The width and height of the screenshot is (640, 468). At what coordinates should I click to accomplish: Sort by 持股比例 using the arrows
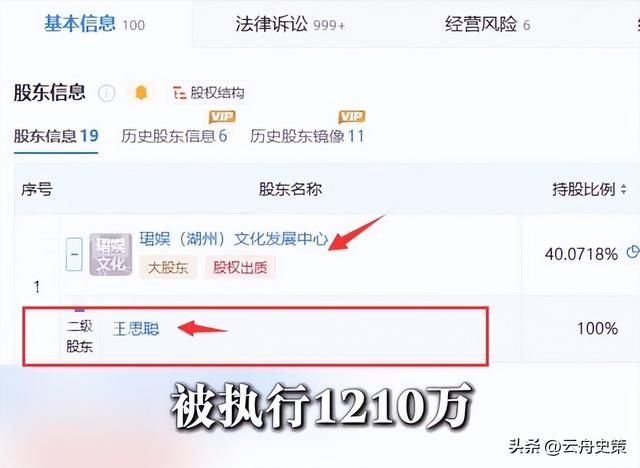623,189
